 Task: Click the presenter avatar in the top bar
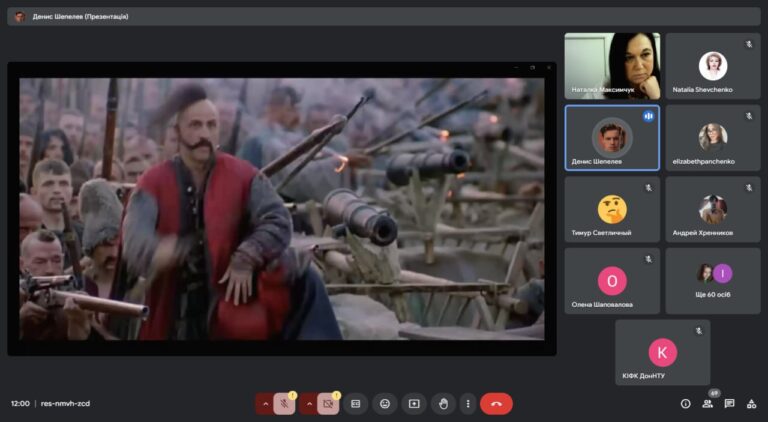[20, 17]
